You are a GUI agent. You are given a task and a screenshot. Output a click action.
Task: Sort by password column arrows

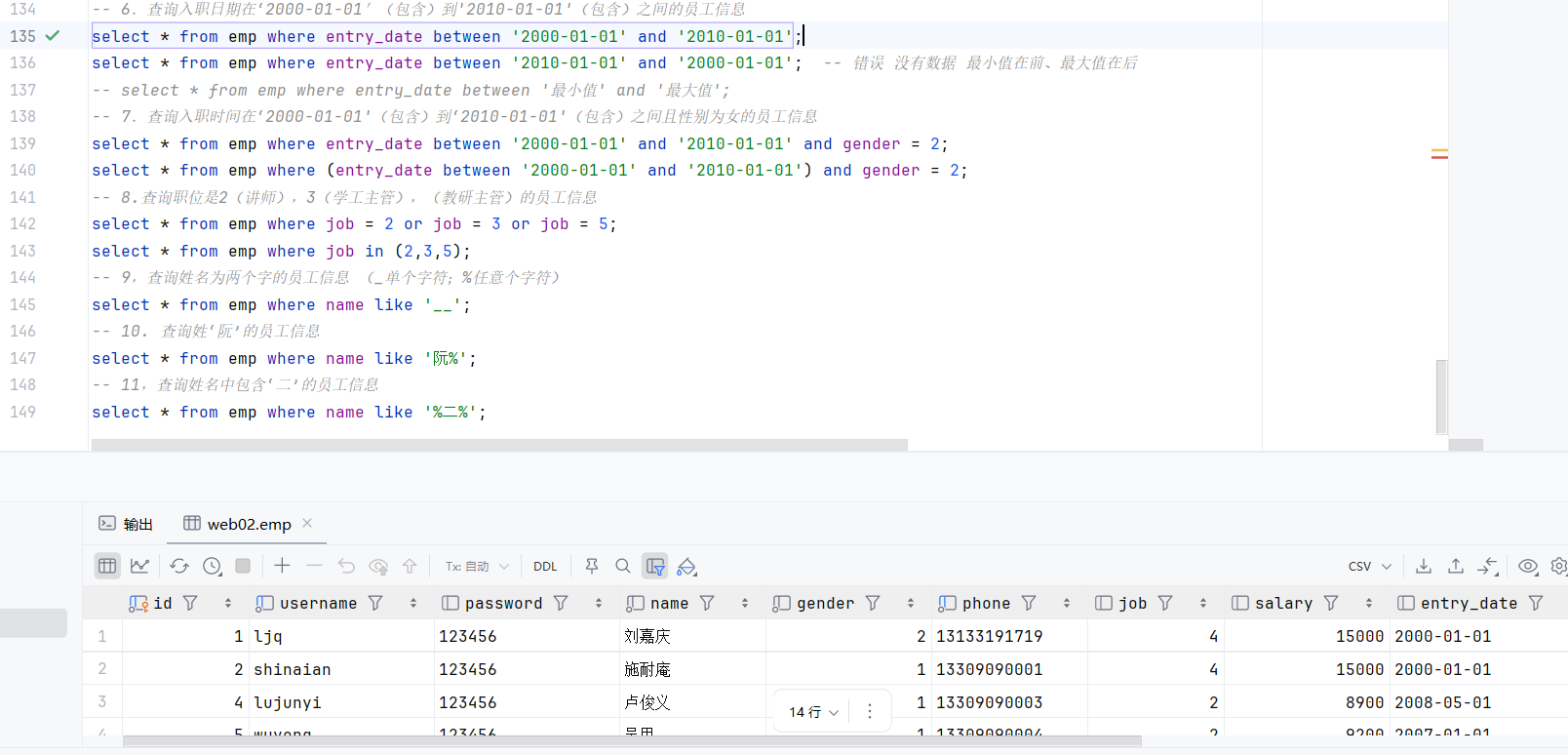599,603
